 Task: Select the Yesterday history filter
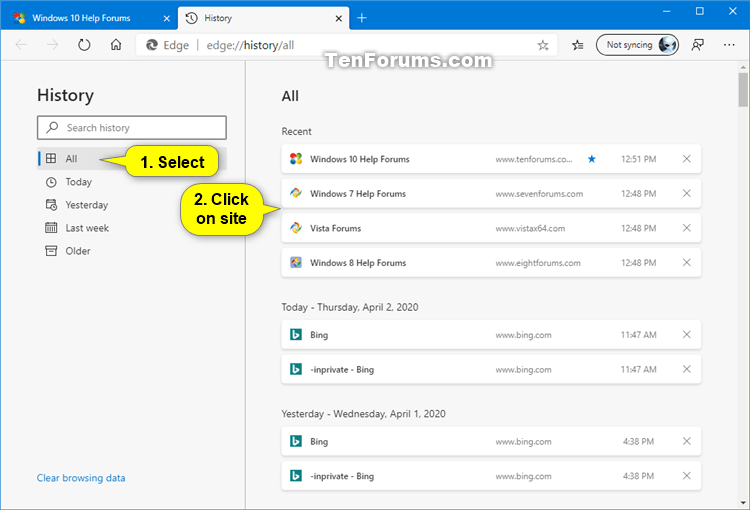coord(132,205)
